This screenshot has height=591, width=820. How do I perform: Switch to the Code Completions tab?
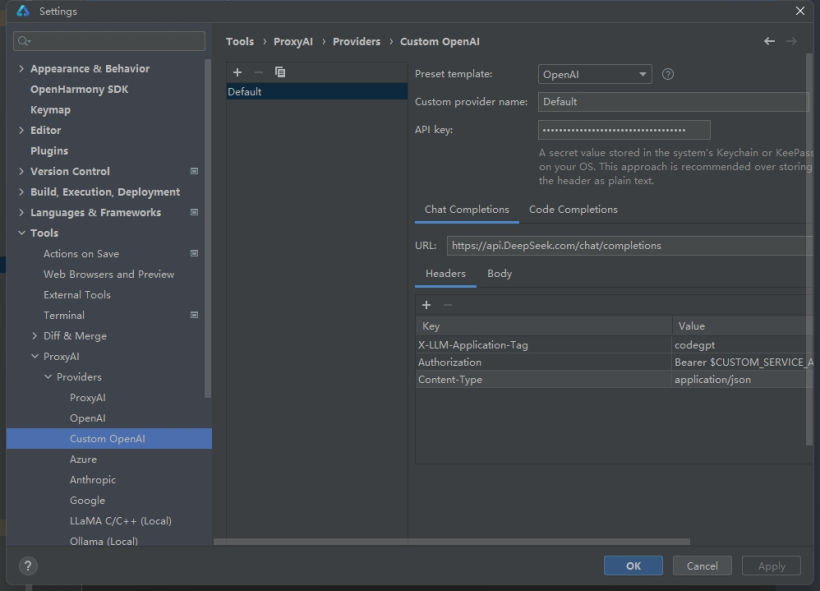point(573,210)
